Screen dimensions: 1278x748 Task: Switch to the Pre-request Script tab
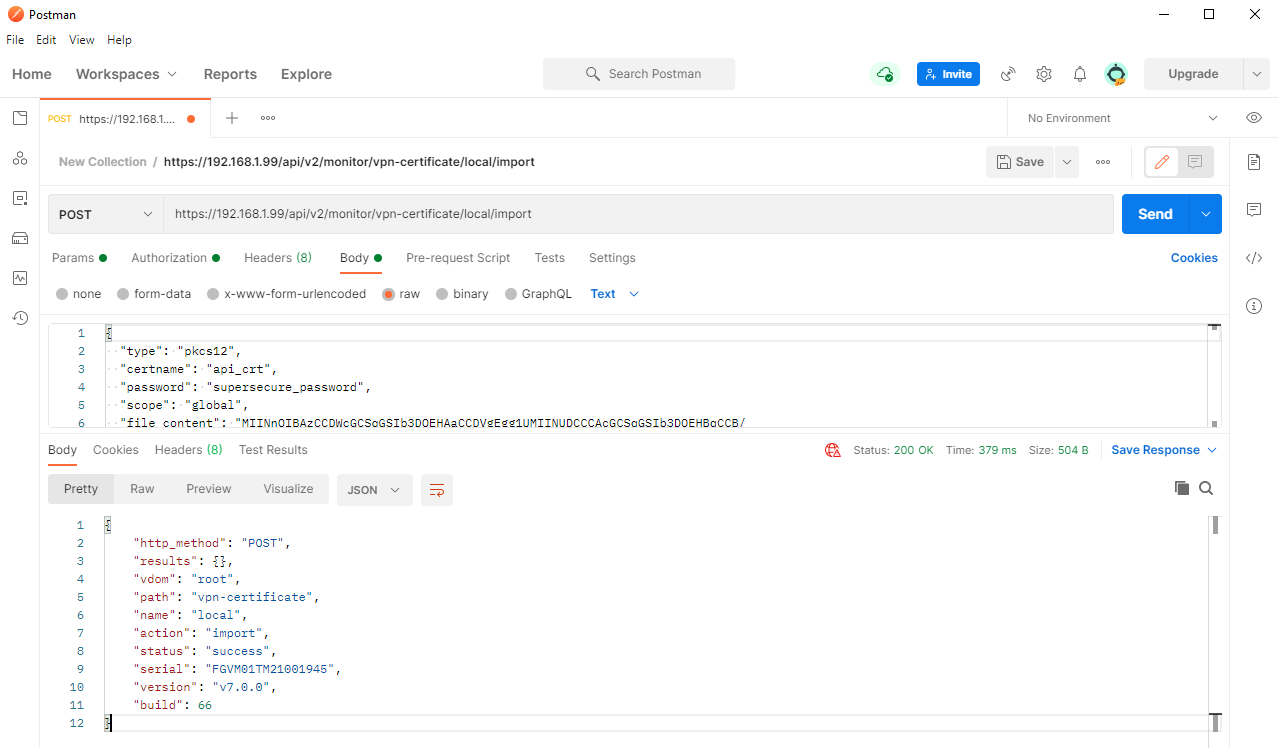(457, 258)
